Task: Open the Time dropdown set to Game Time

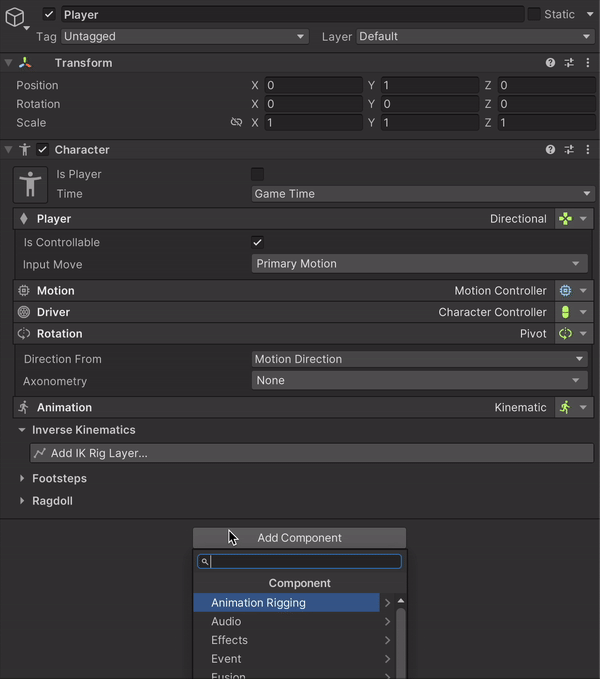Action: click(423, 194)
